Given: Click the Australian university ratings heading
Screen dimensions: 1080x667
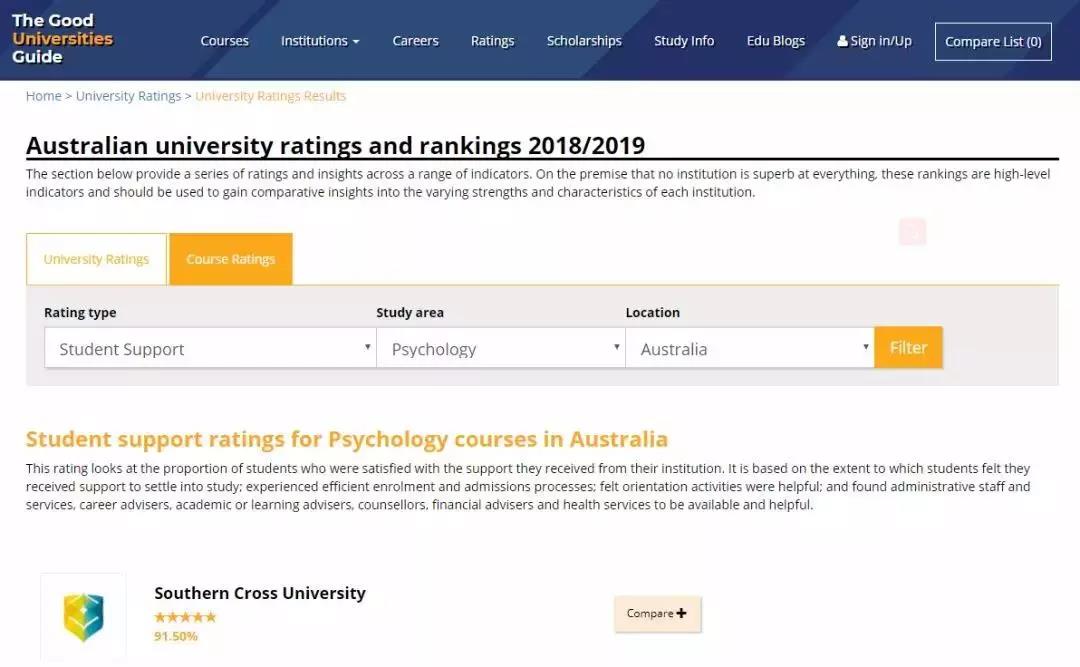Looking at the screenshot, I should click(x=335, y=145).
